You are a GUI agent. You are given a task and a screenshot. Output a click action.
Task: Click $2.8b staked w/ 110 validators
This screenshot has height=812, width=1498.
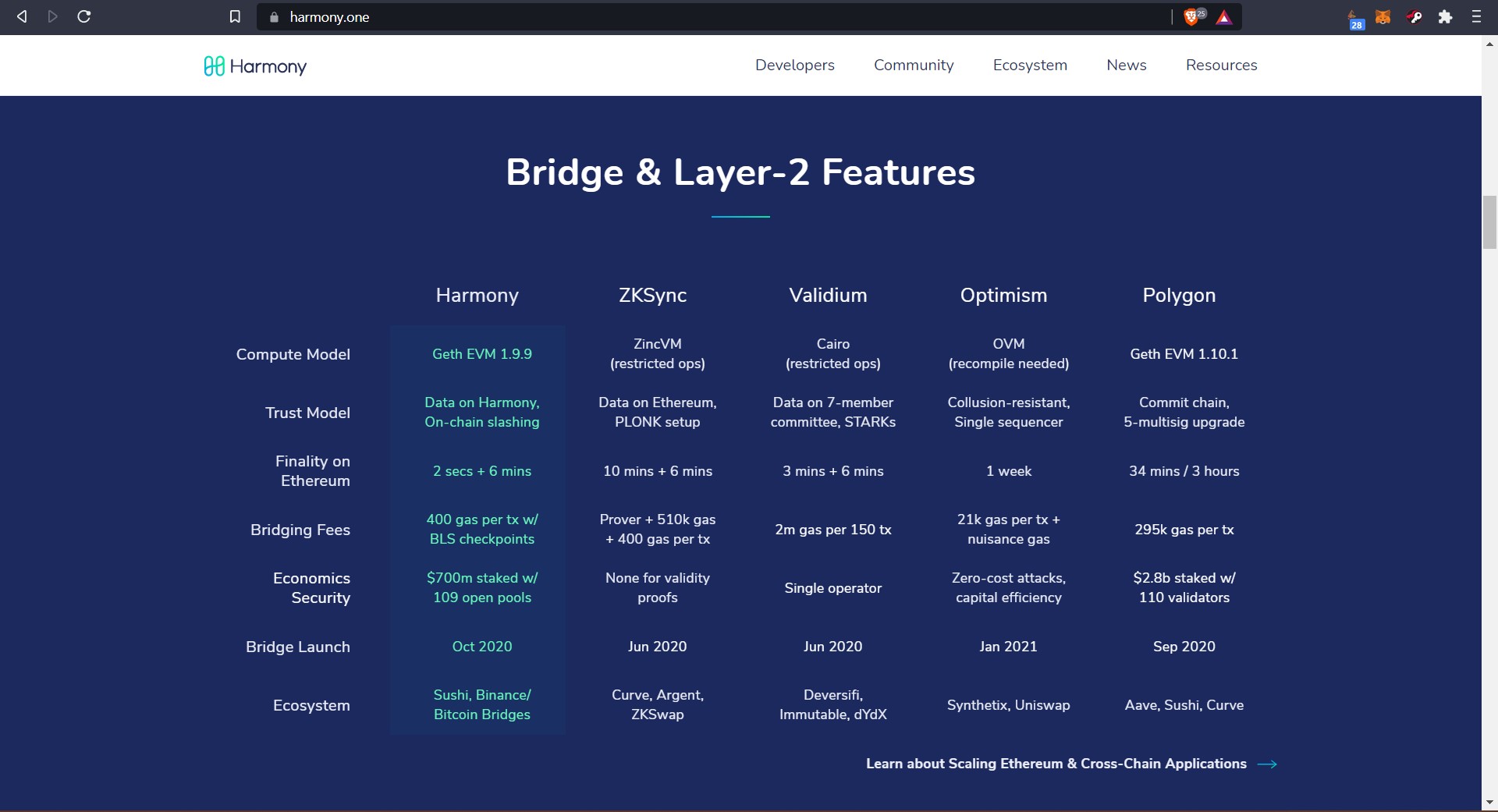1184,587
